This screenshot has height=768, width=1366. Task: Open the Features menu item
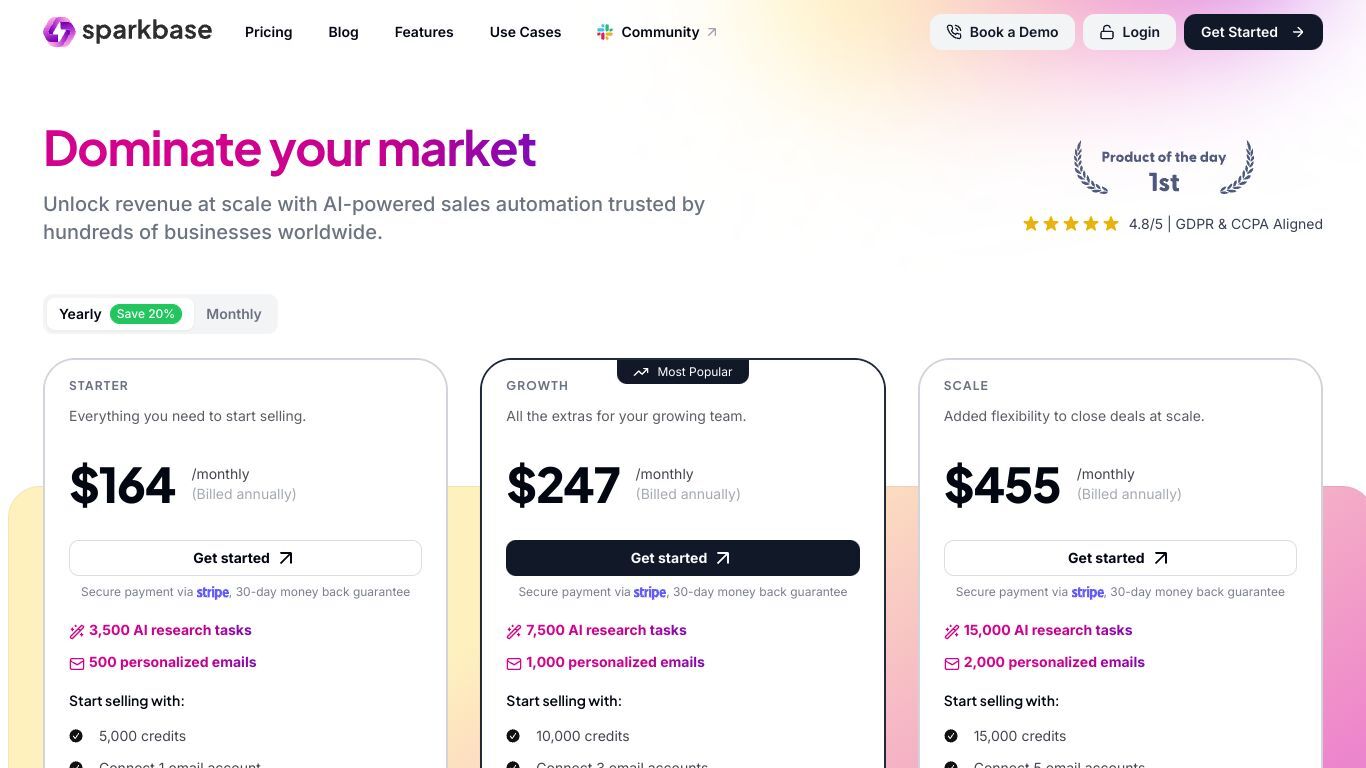point(424,32)
